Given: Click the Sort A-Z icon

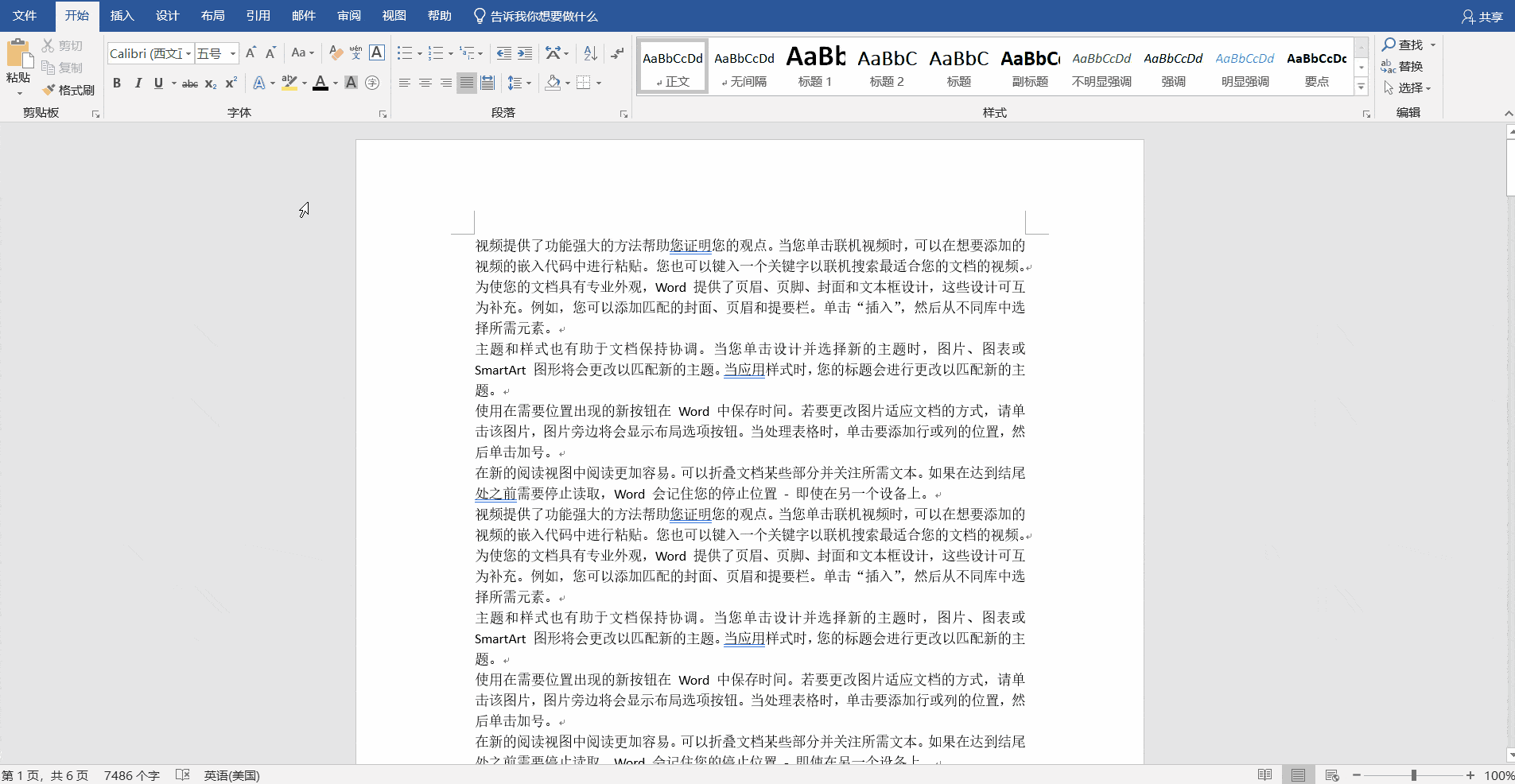Looking at the screenshot, I should click(590, 53).
